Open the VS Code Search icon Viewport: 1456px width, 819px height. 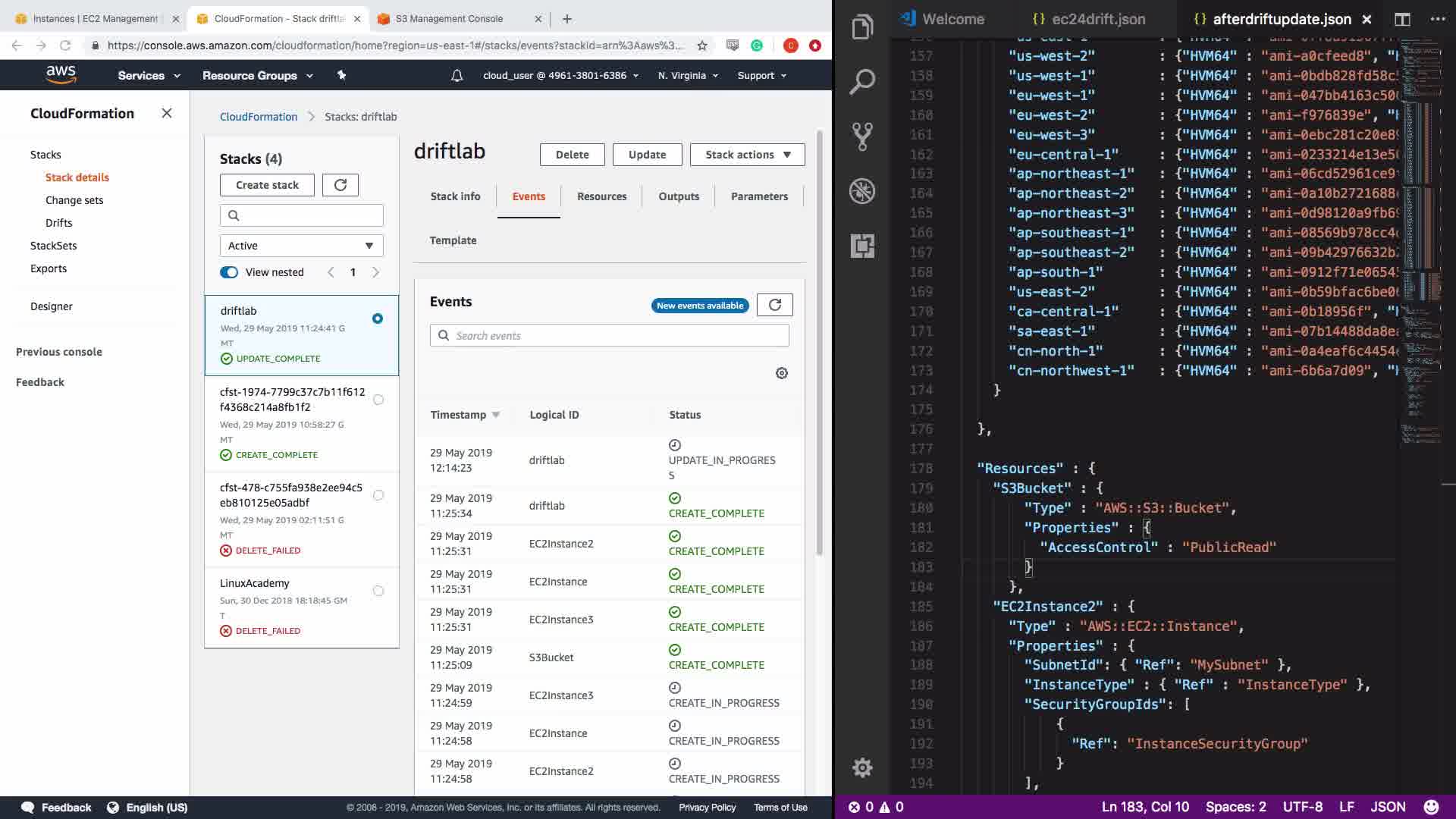(x=862, y=81)
